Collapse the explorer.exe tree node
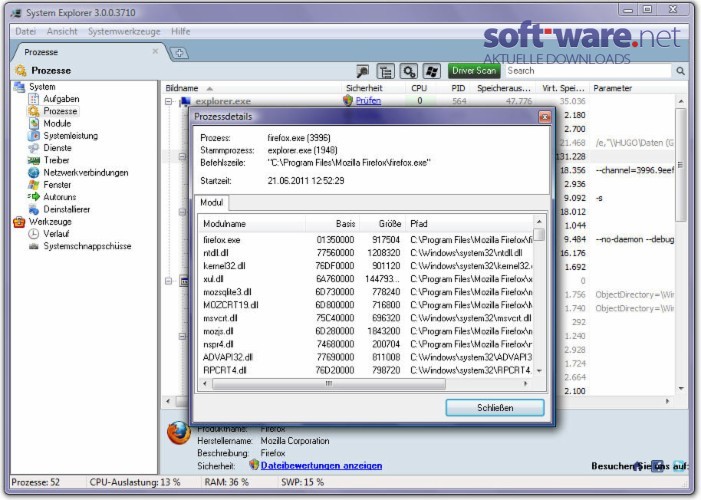Viewport: 701px width, 500px height. (x=169, y=102)
